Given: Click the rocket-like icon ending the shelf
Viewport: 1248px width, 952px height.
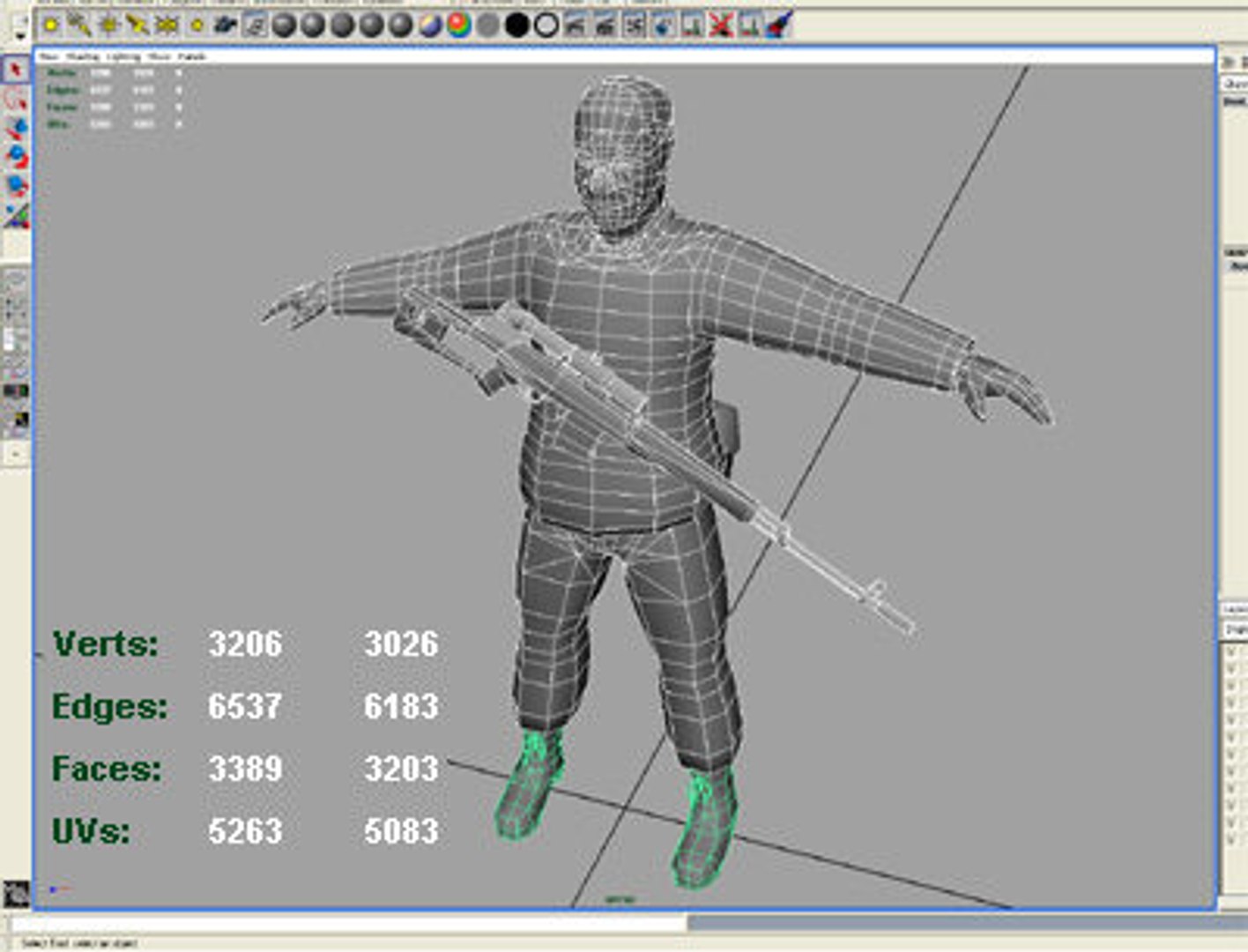Looking at the screenshot, I should coord(779,25).
